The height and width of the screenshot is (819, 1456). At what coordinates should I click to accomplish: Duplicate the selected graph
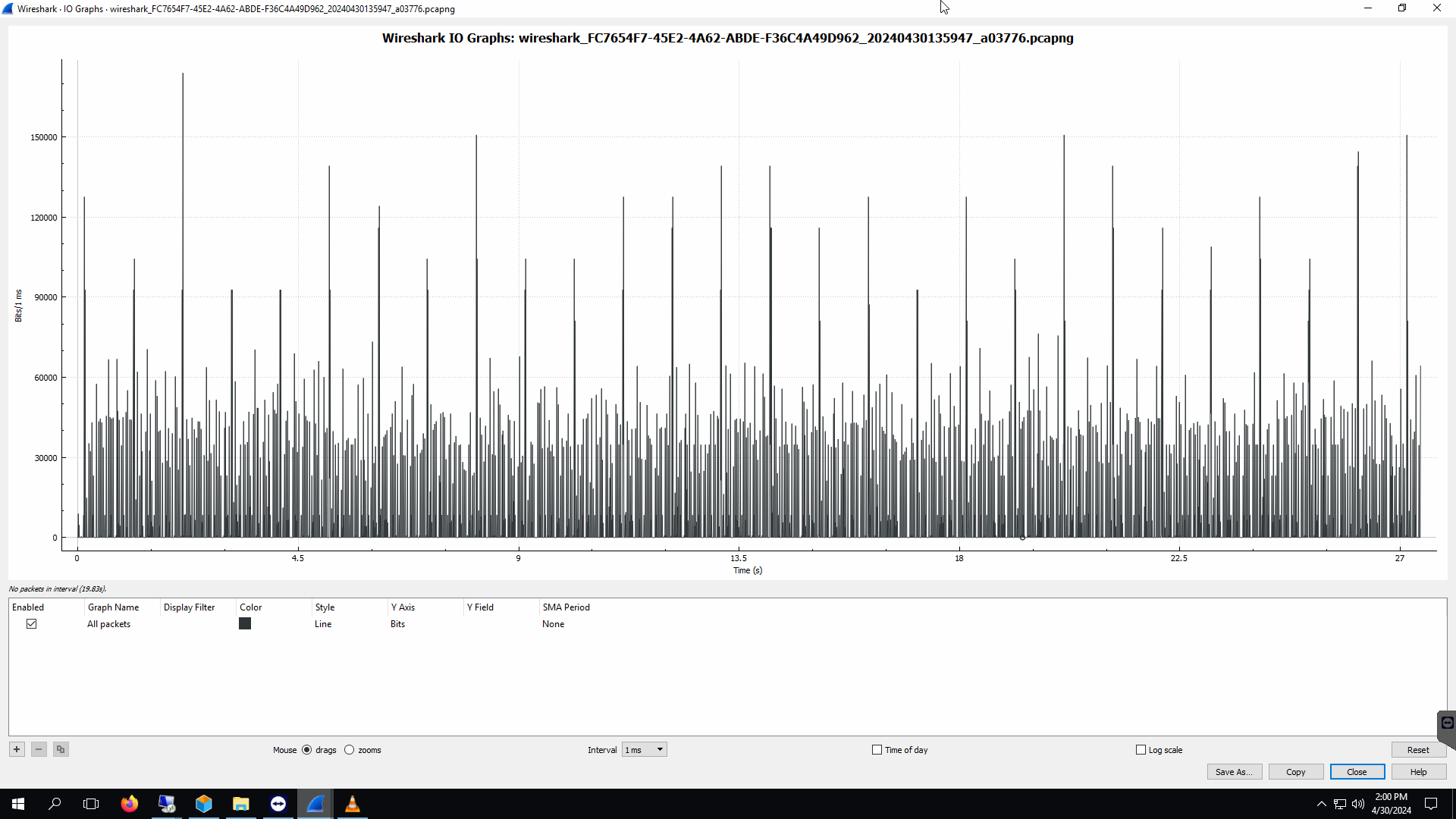(61, 749)
